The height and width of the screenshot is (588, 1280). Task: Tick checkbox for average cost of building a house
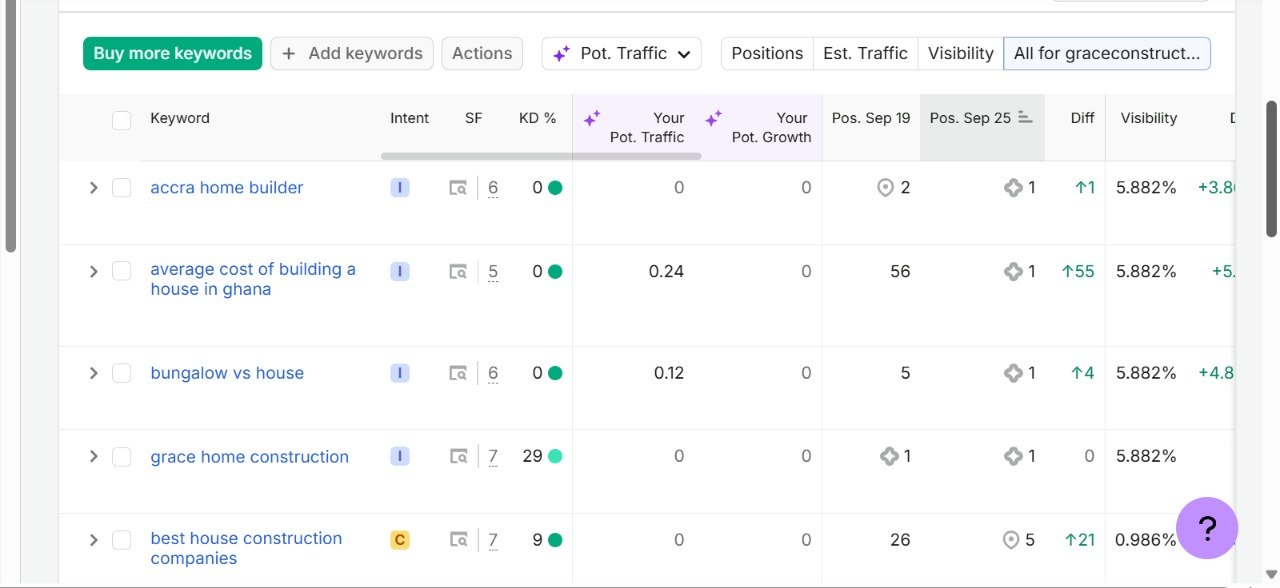click(122, 271)
